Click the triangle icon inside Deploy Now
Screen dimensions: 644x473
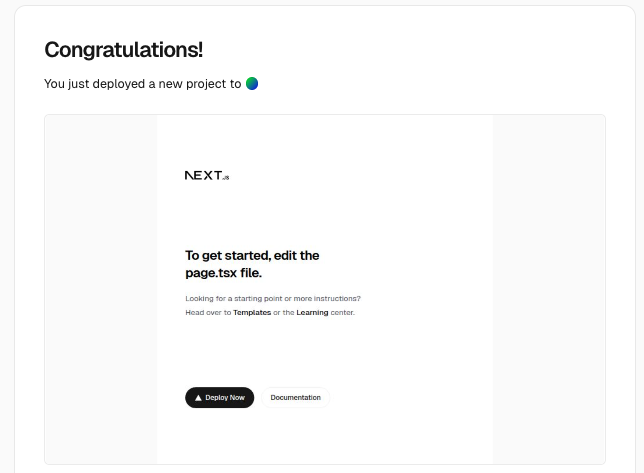(x=198, y=398)
